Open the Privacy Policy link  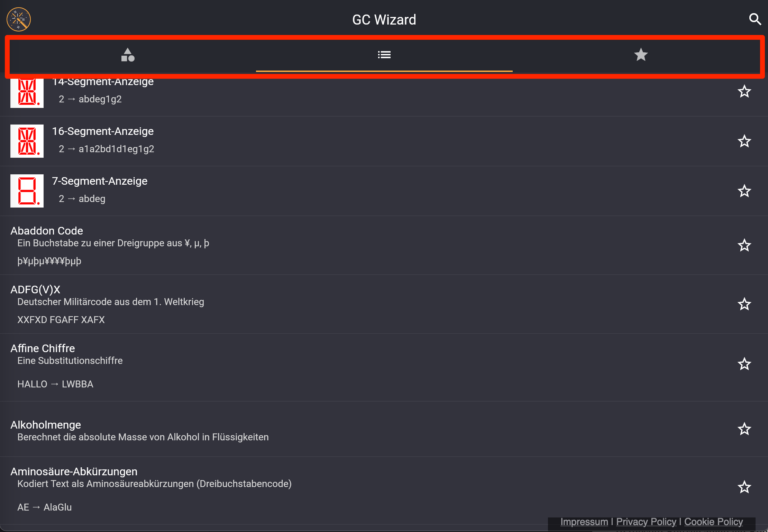(x=645, y=522)
